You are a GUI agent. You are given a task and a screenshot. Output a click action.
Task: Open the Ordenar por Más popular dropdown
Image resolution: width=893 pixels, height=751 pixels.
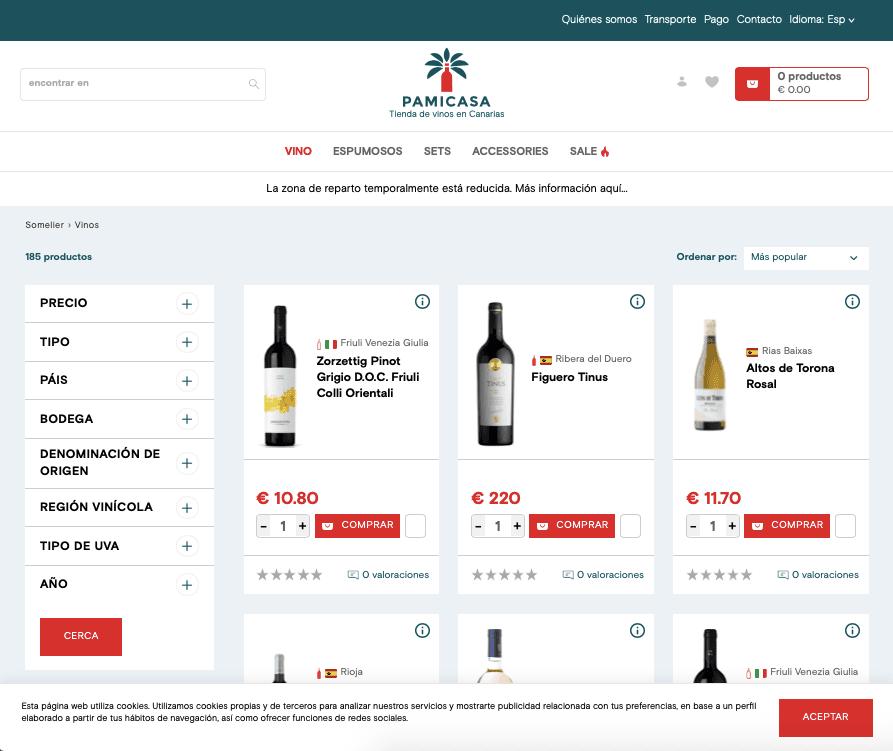(x=804, y=257)
